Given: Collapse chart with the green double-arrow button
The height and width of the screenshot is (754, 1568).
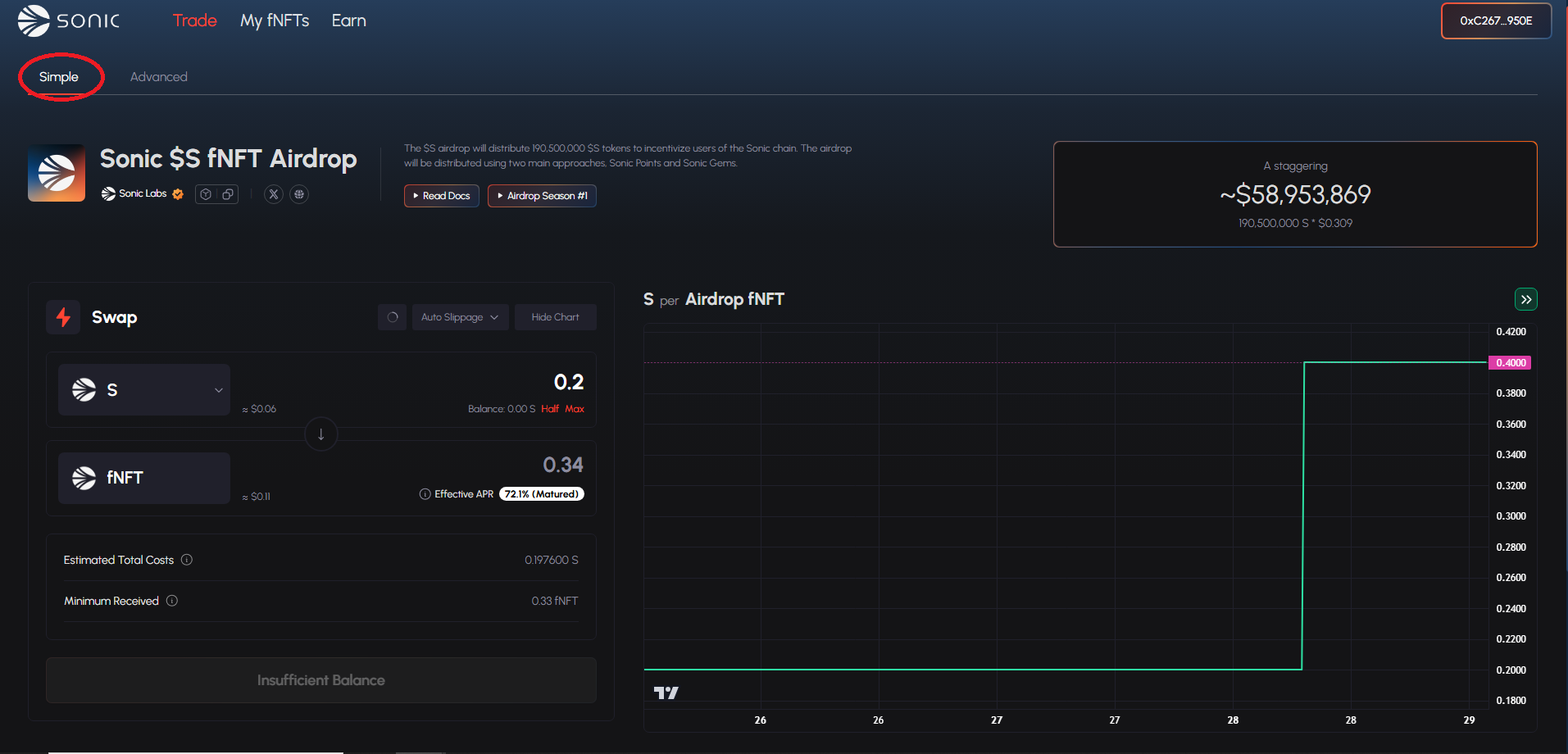Looking at the screenshot, I should click(1525, 300).
